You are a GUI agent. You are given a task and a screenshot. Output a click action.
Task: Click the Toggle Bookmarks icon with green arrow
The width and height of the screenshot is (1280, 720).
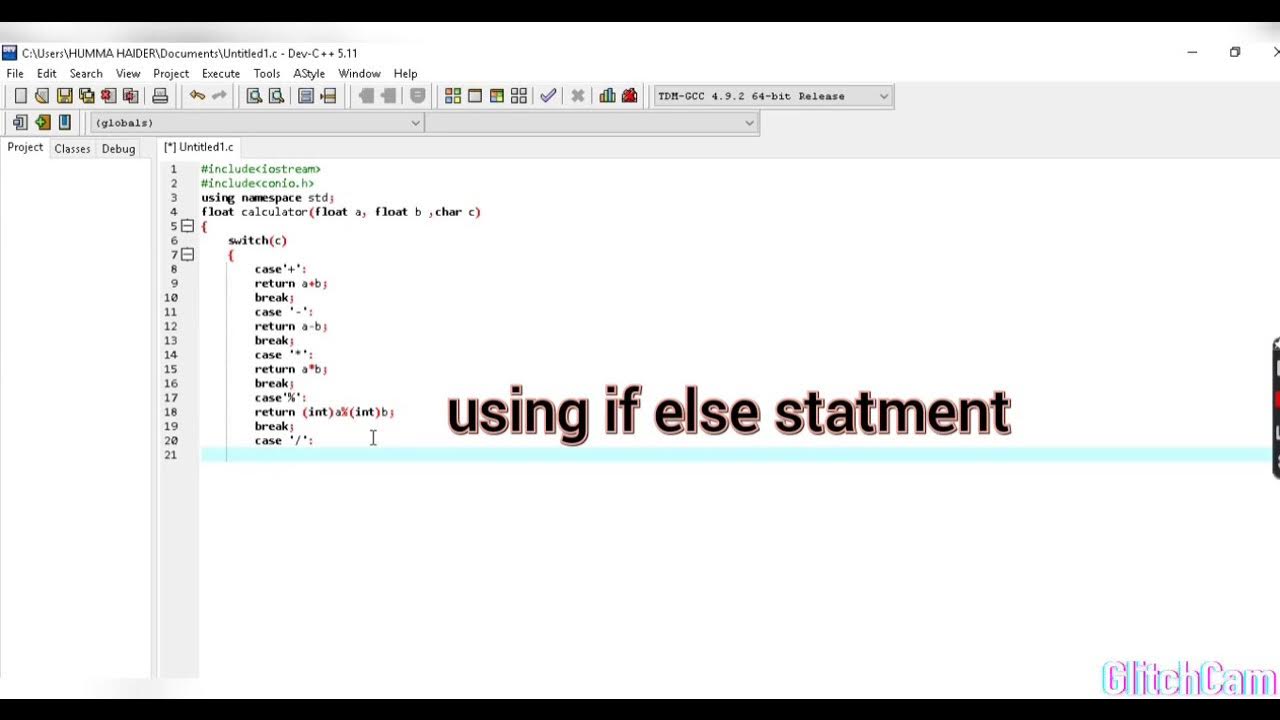(42, 122)
